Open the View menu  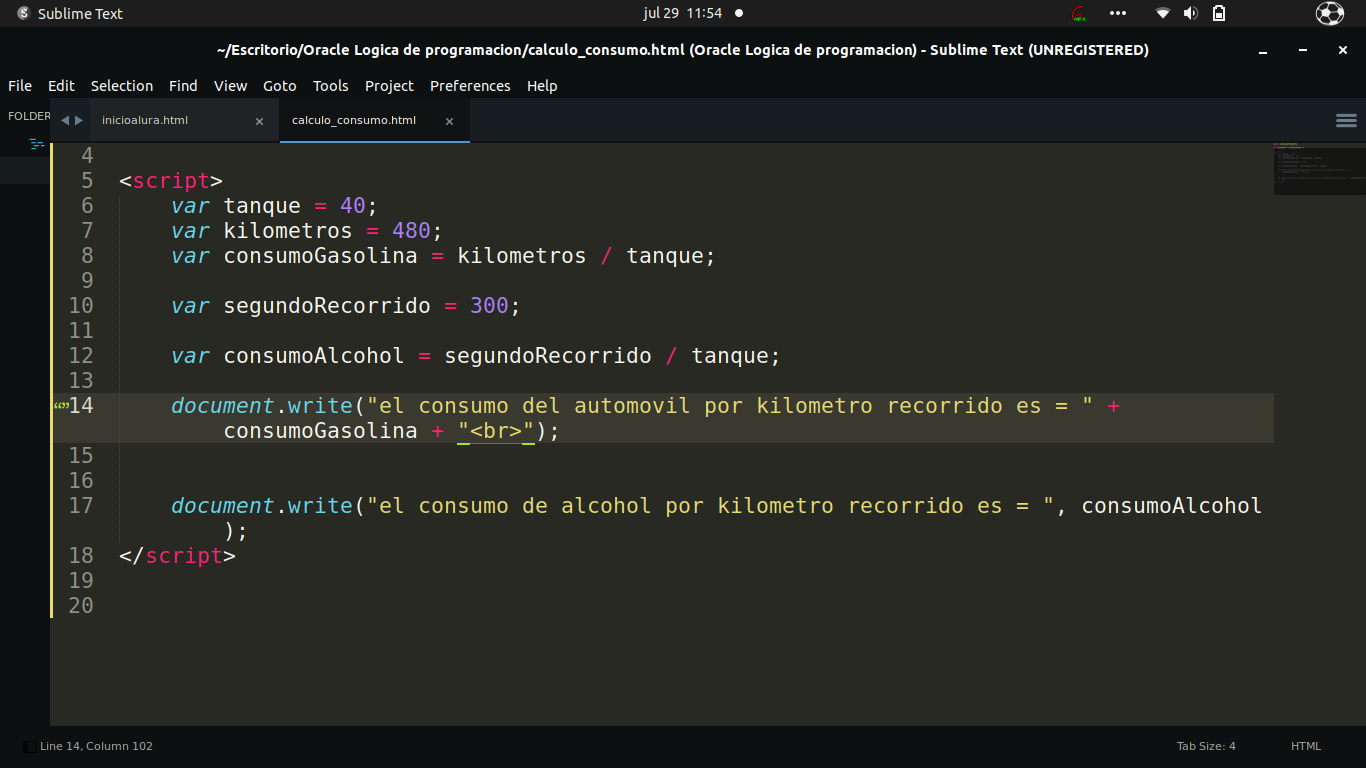230,86
